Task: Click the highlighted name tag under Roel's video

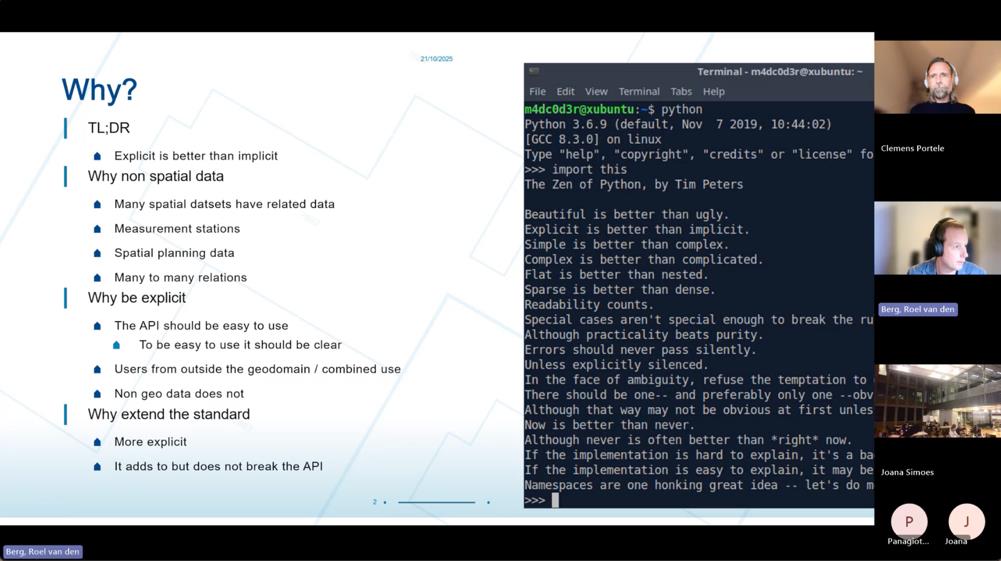Action: (x=917, y=309)
